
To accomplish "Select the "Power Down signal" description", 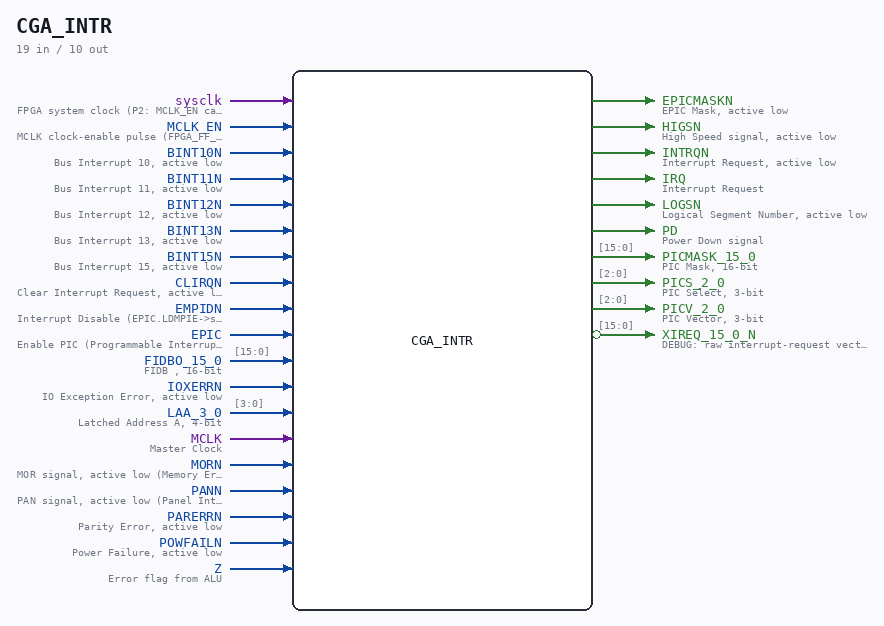I will tap(713, 240).
